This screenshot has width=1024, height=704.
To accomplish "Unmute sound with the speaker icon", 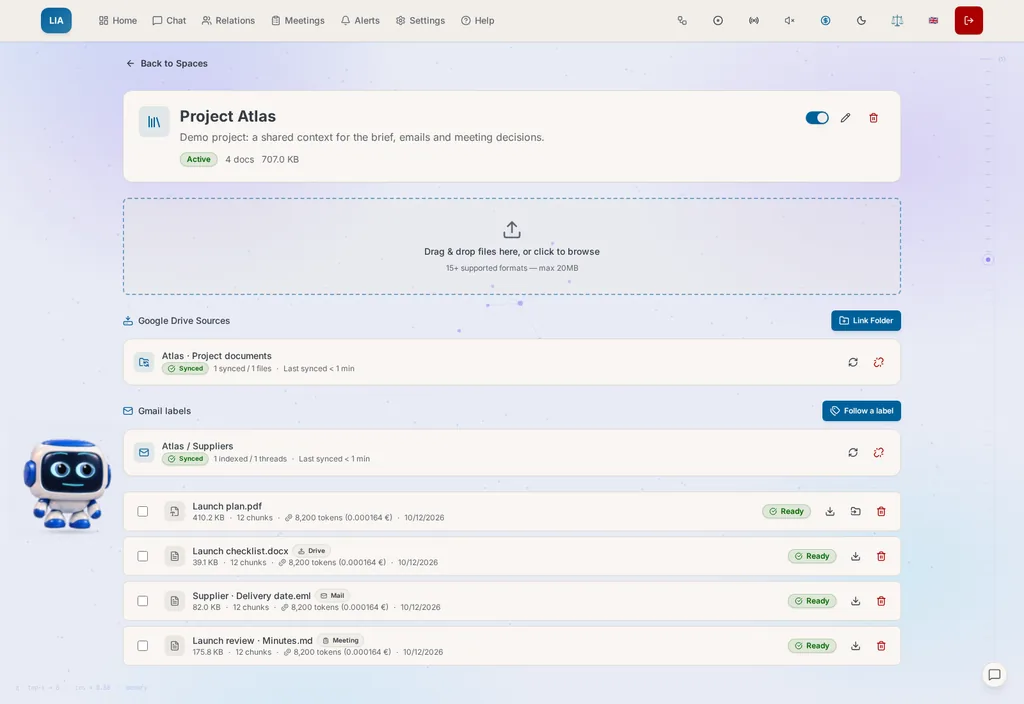I will tap(790, 20).
